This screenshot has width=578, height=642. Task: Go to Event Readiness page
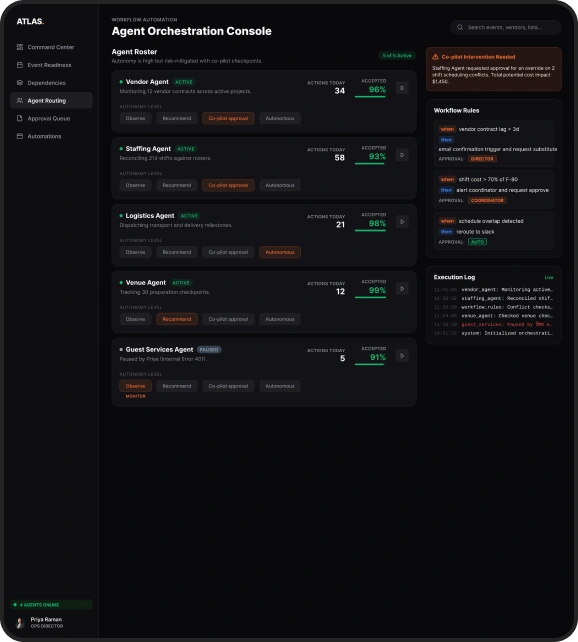coord(51,65)
